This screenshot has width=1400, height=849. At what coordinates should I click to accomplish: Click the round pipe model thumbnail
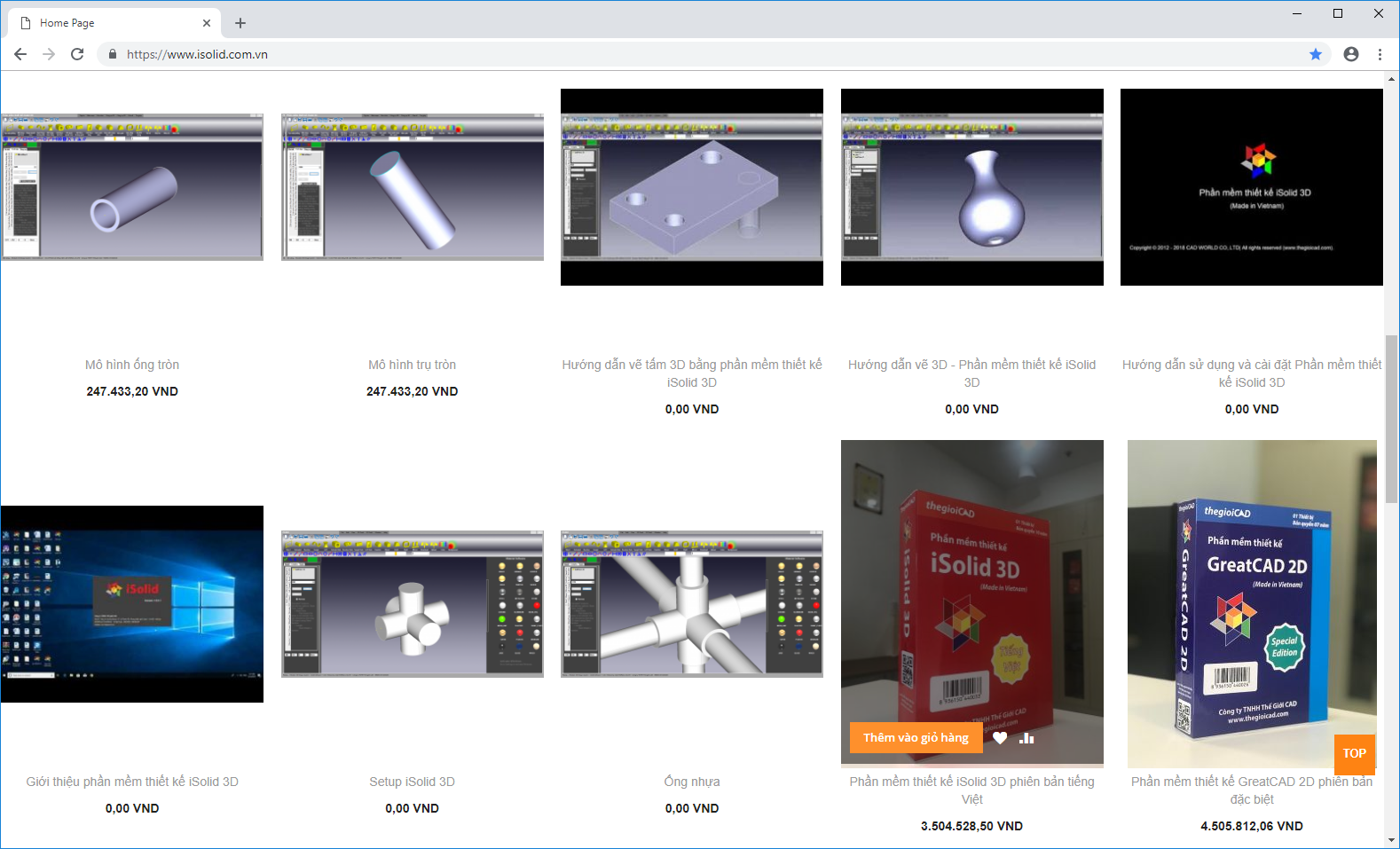[x=132, y=187]
